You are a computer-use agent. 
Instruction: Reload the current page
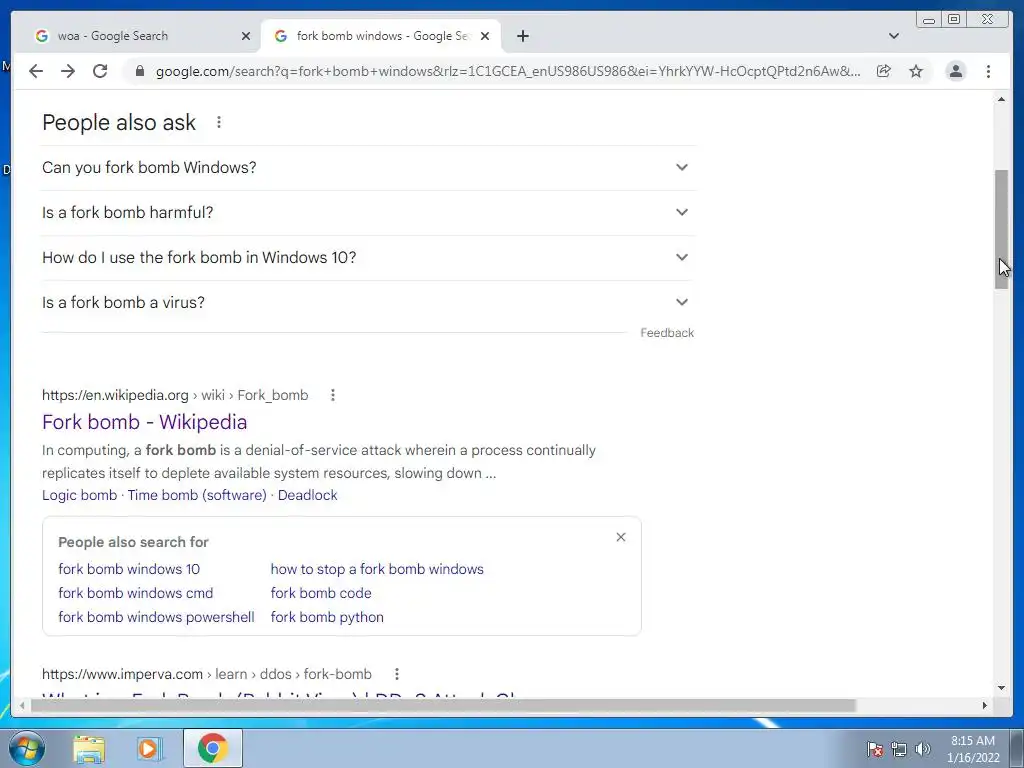tap(100, 71)
